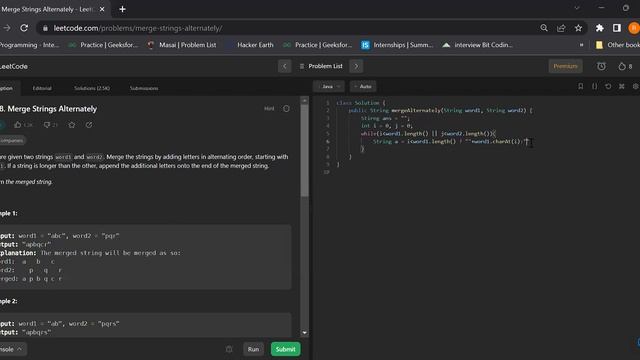Switch to the Solutions tab
Viewport: 640px width, 360px height.
pos(92,88)
